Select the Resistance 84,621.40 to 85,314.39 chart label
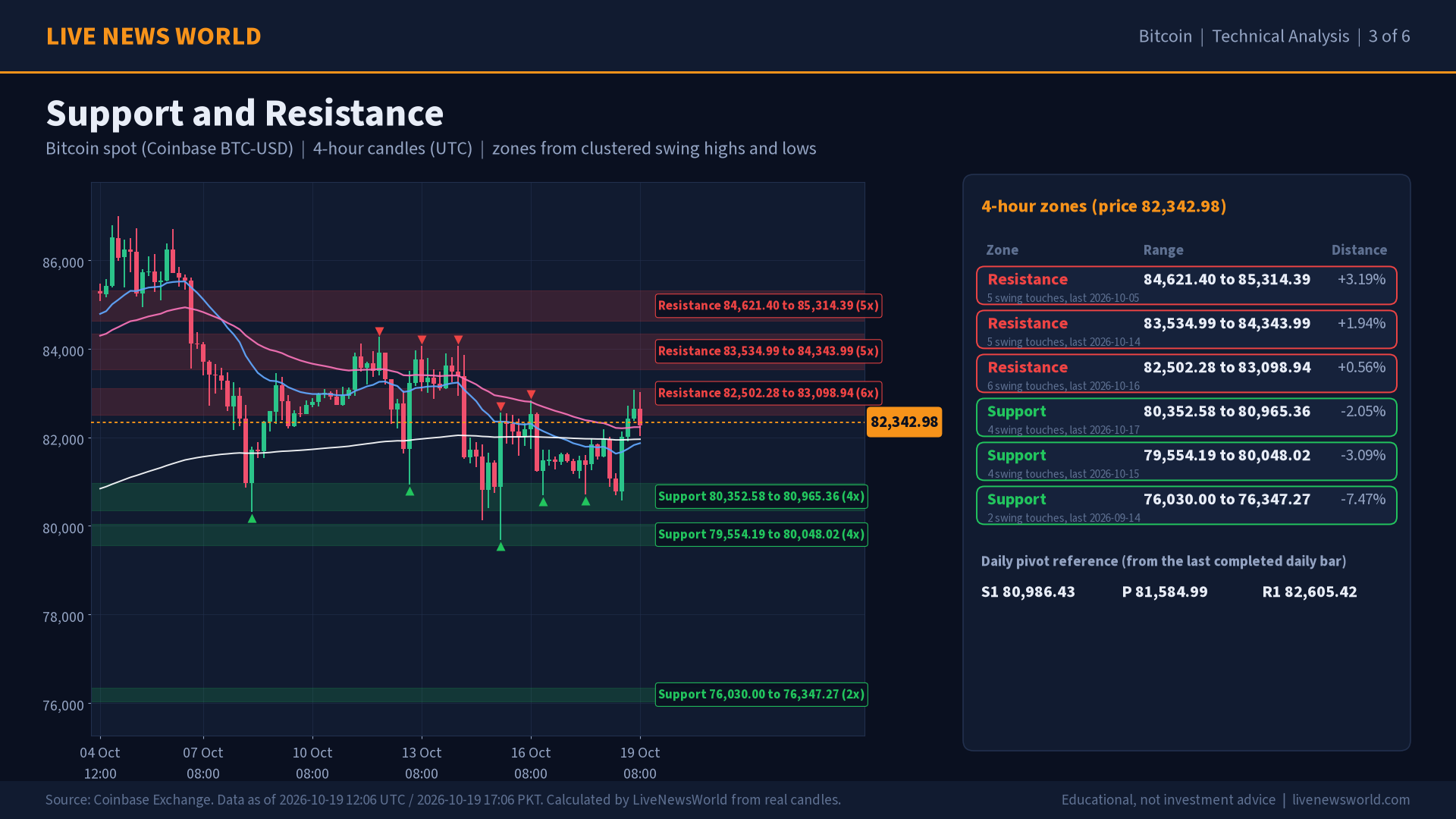Image resolution: width=1456 pixels, height=819 pixels. pos(768,306)
